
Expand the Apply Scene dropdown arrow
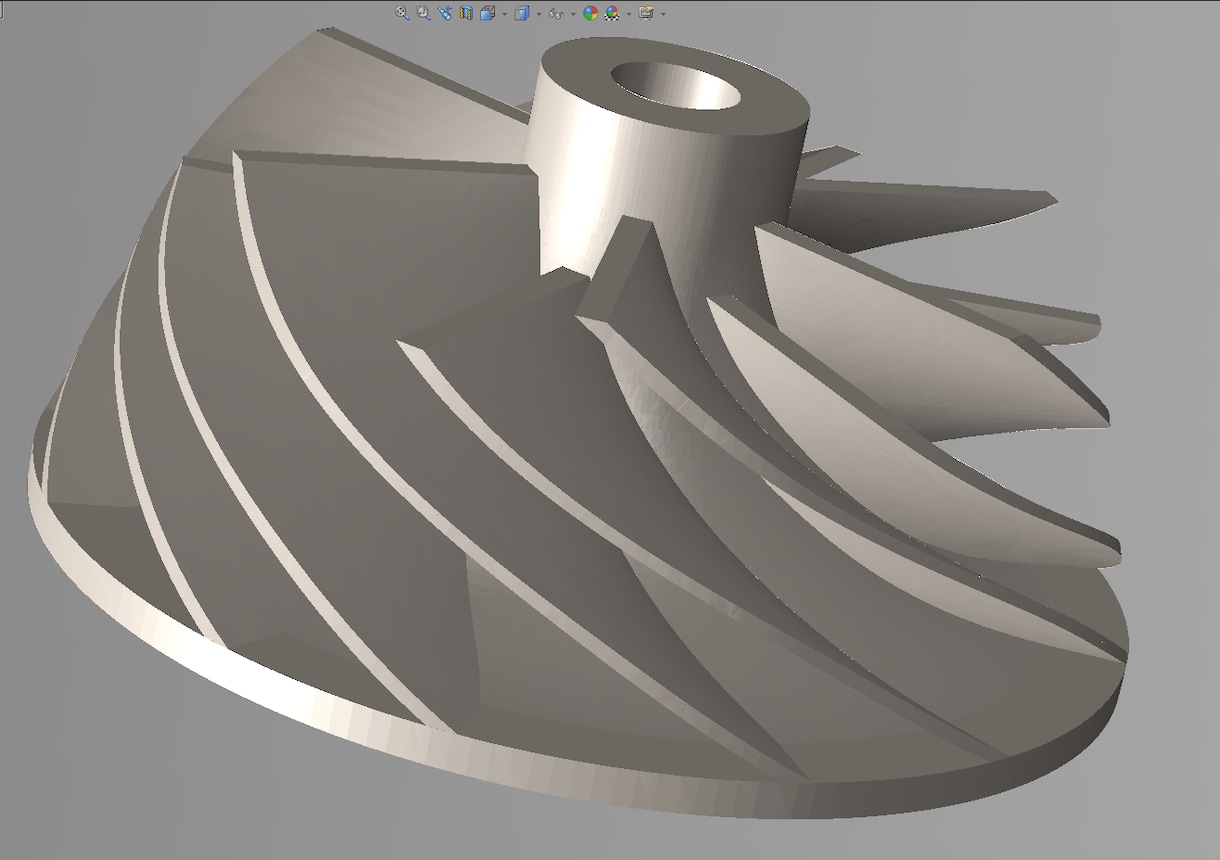[628, 14]
